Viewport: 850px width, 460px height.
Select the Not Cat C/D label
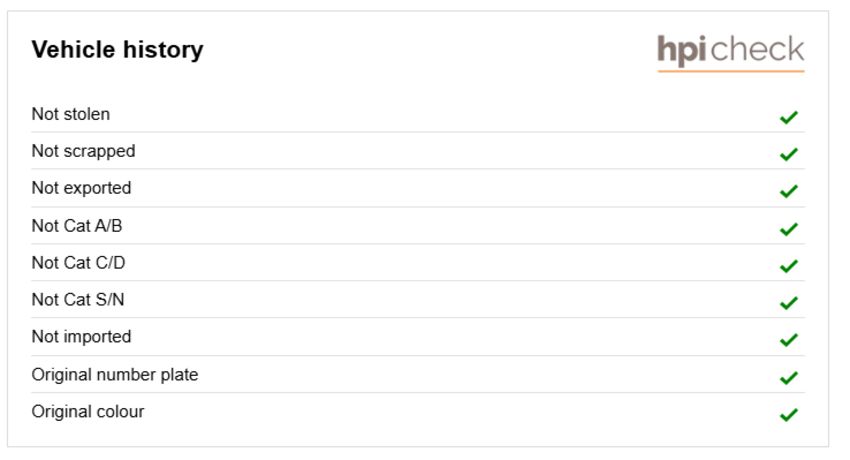[79, 263]
